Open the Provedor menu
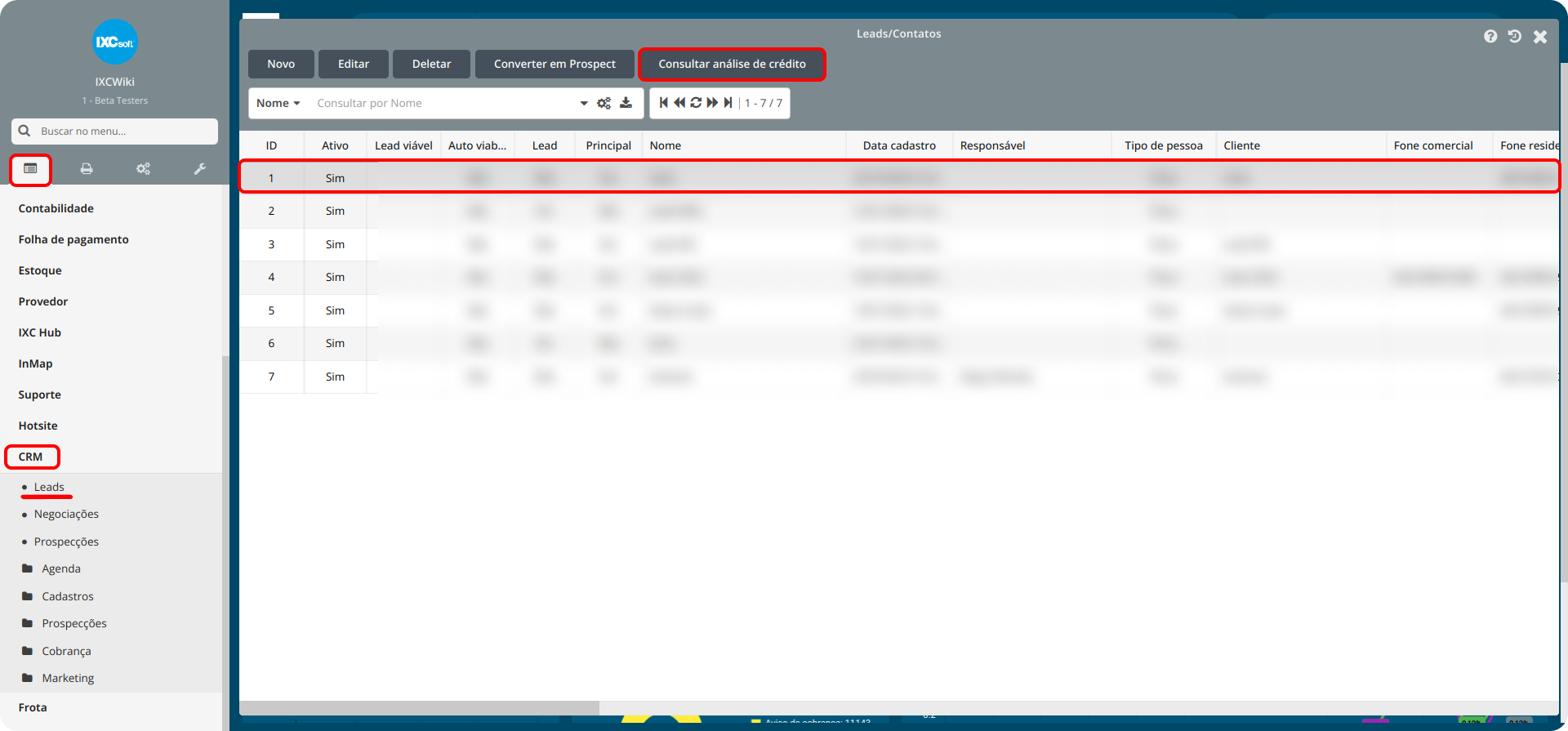Screen dimensions: 1568x731 click(x=43, y=301)
